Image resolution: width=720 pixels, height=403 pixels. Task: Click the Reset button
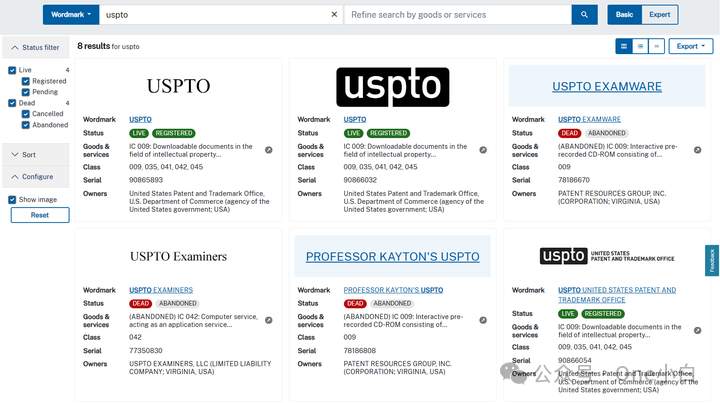pyautogui.click(x=40, y=215)
